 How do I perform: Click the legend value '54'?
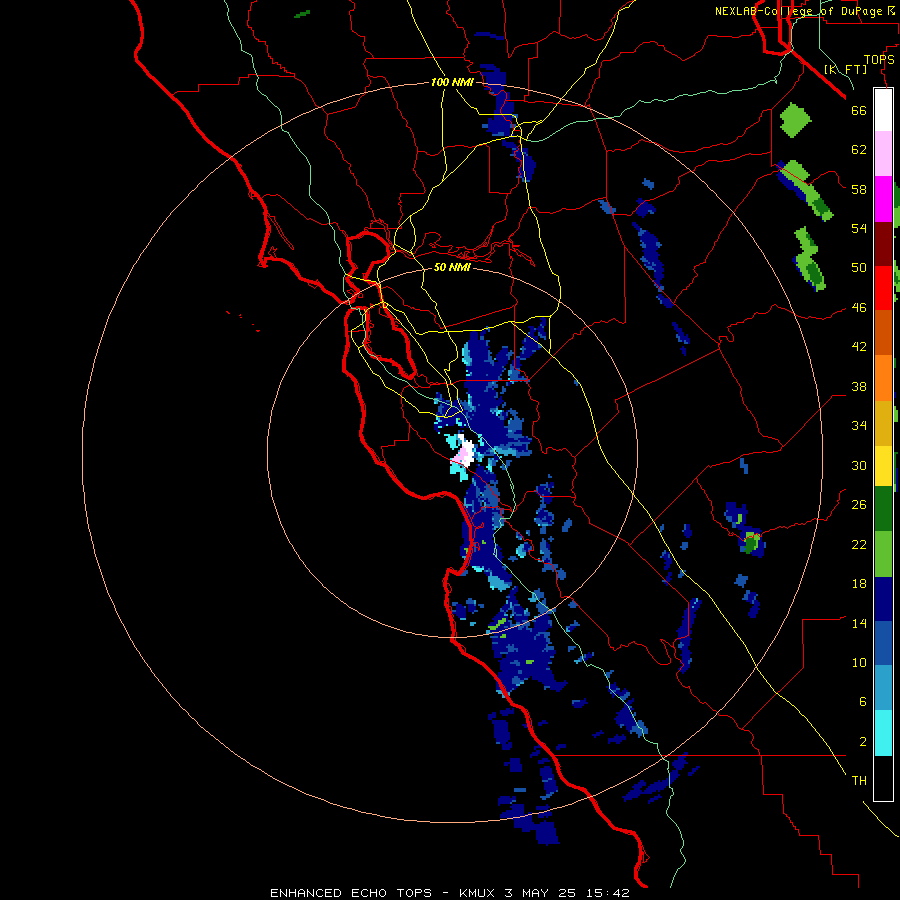click(x=859, y=228)
